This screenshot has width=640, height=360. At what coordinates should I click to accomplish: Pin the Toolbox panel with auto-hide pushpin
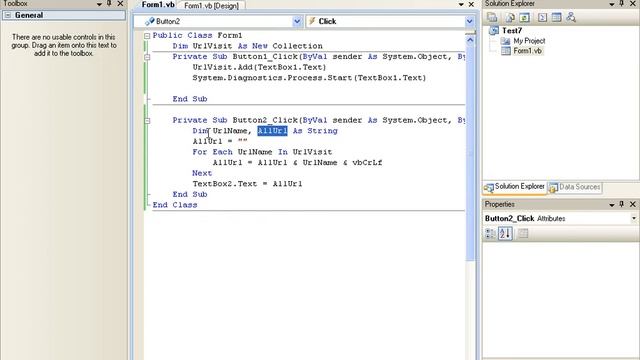click(109, 4)
